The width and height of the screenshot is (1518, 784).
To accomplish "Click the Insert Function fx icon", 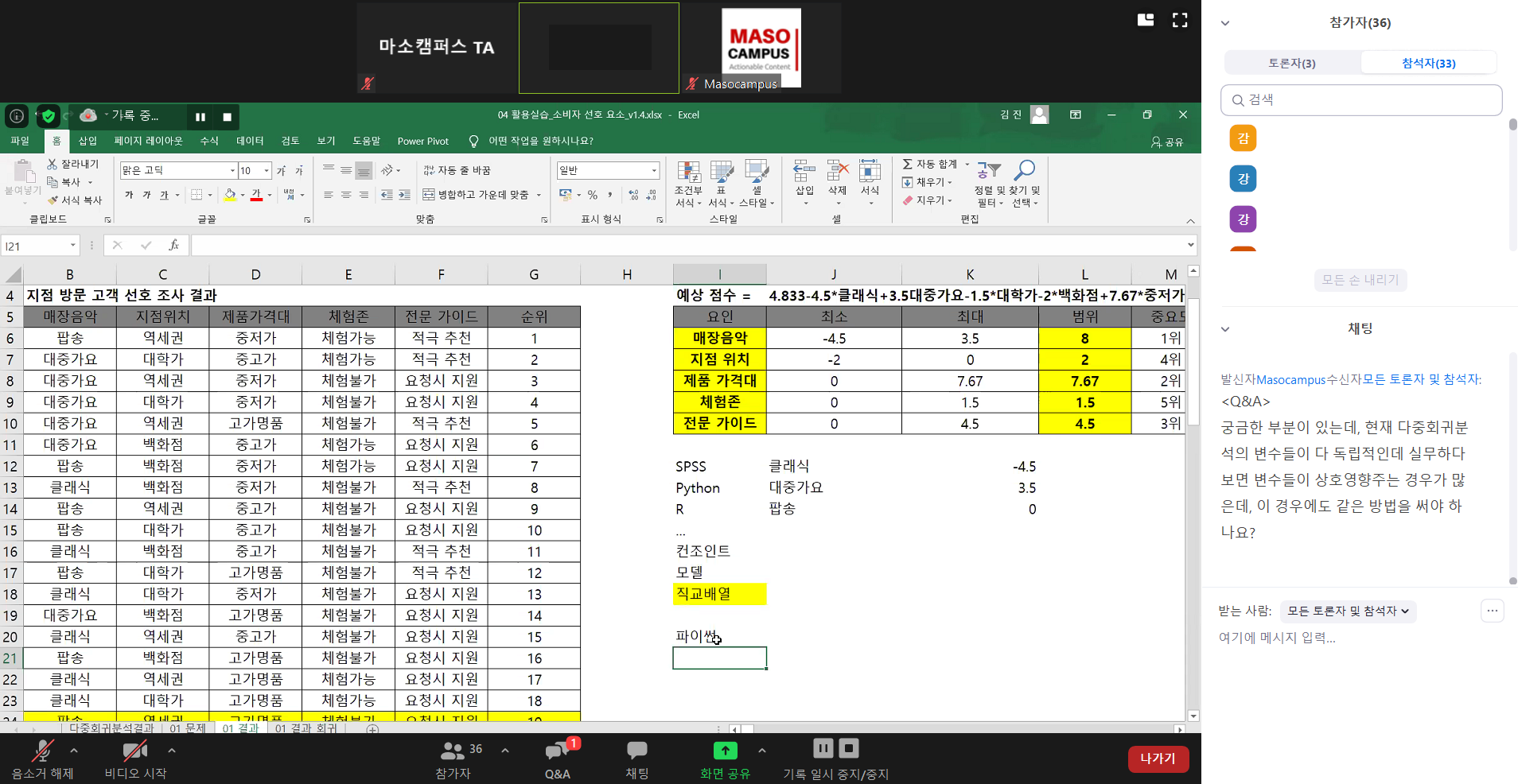I will tap(173, 246).
